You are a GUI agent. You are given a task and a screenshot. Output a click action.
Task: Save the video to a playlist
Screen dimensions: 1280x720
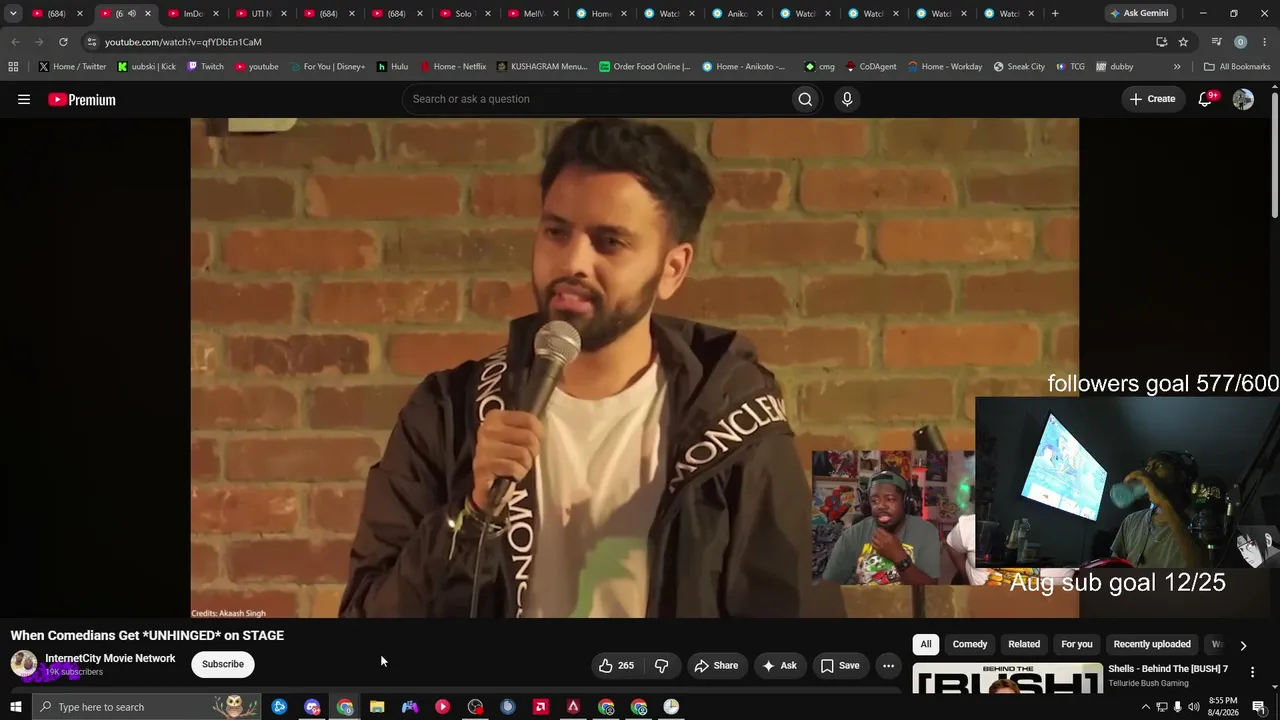[840, 666]
